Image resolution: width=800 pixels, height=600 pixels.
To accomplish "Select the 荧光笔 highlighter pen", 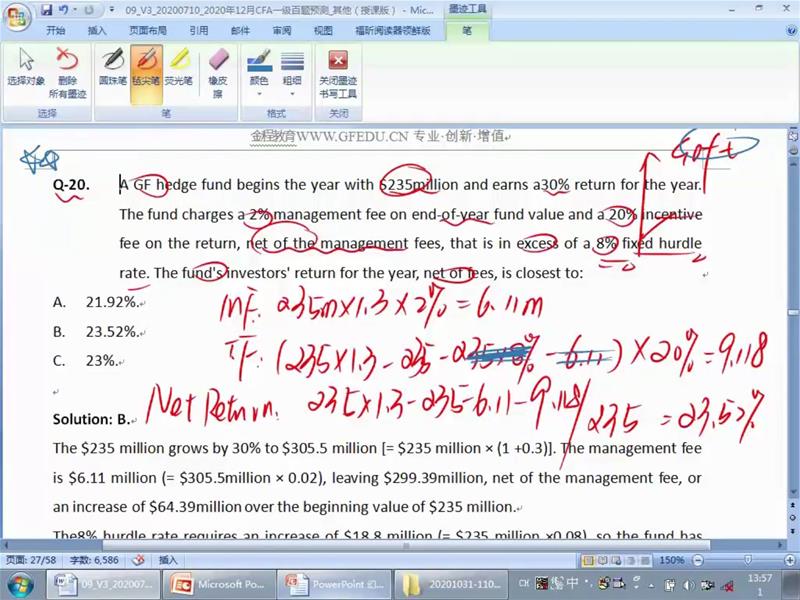I will pos(179,67).
